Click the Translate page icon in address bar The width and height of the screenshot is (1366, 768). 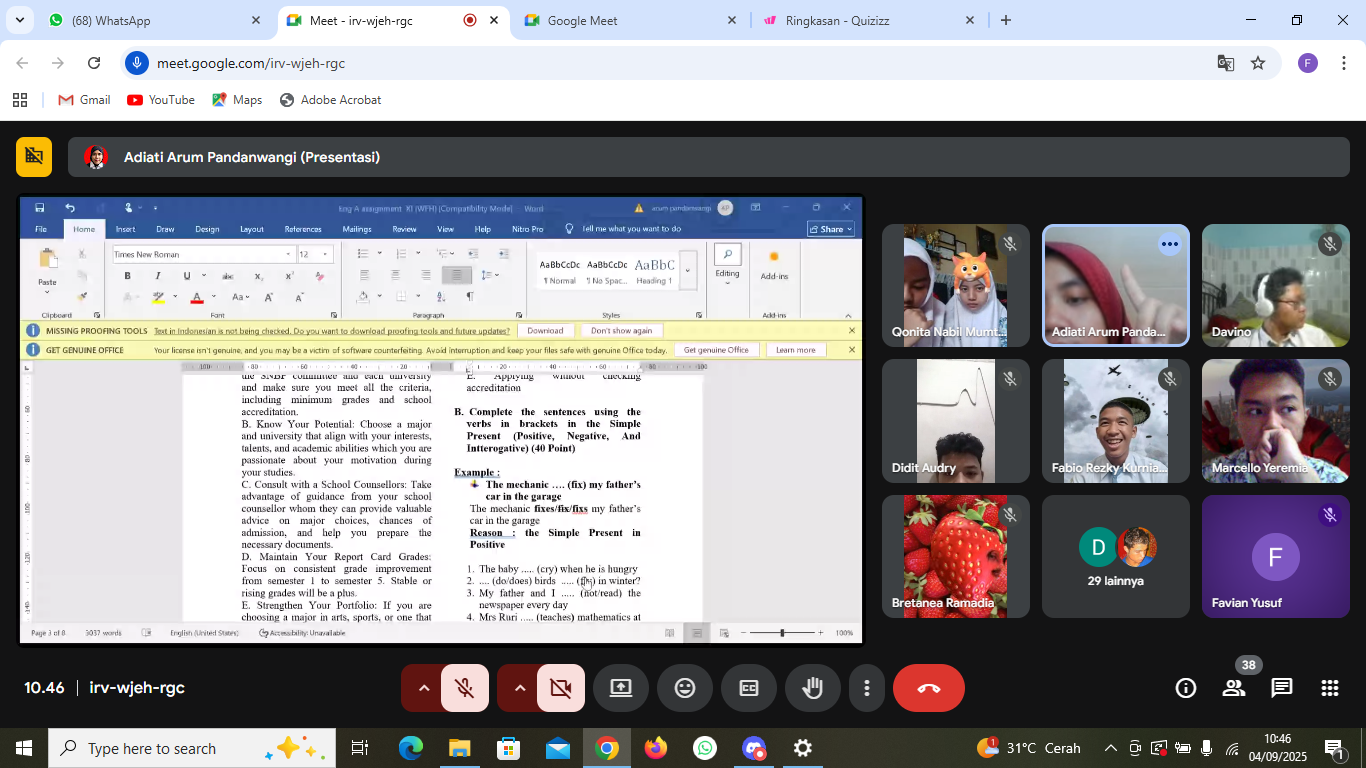tap(1225, 63)
